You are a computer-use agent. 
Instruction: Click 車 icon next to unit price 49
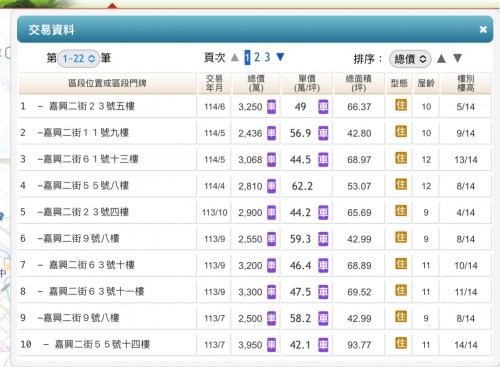tap(323, 106)
